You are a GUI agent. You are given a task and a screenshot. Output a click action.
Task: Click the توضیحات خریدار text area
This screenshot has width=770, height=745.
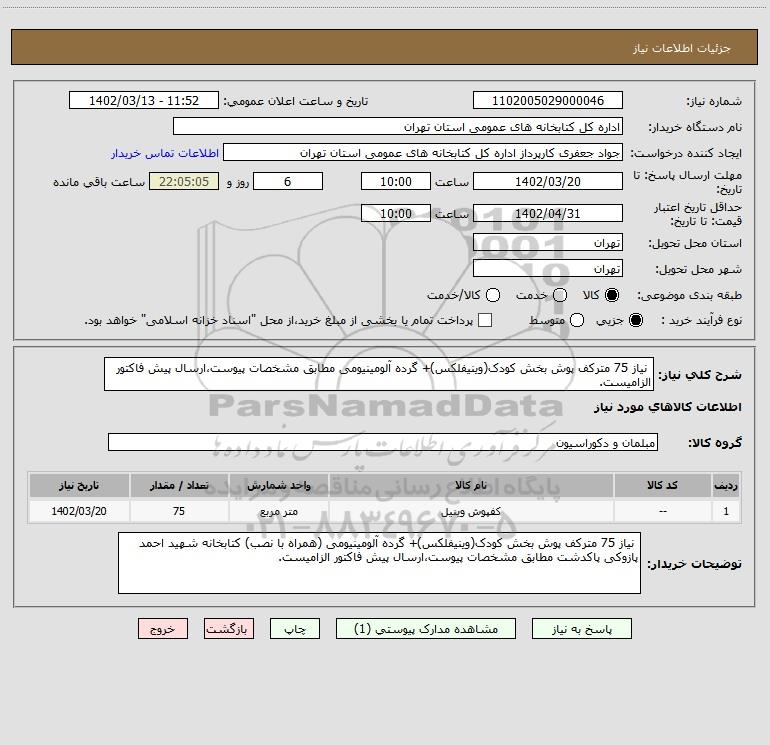click(x=380, y=563)
